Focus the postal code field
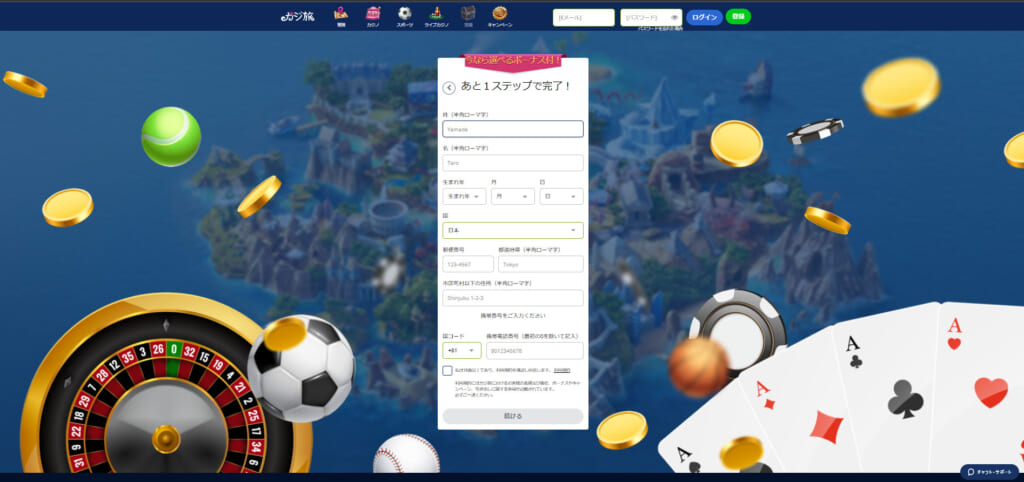The height and width of the screenshot is (482, 1024). [468, 264]
